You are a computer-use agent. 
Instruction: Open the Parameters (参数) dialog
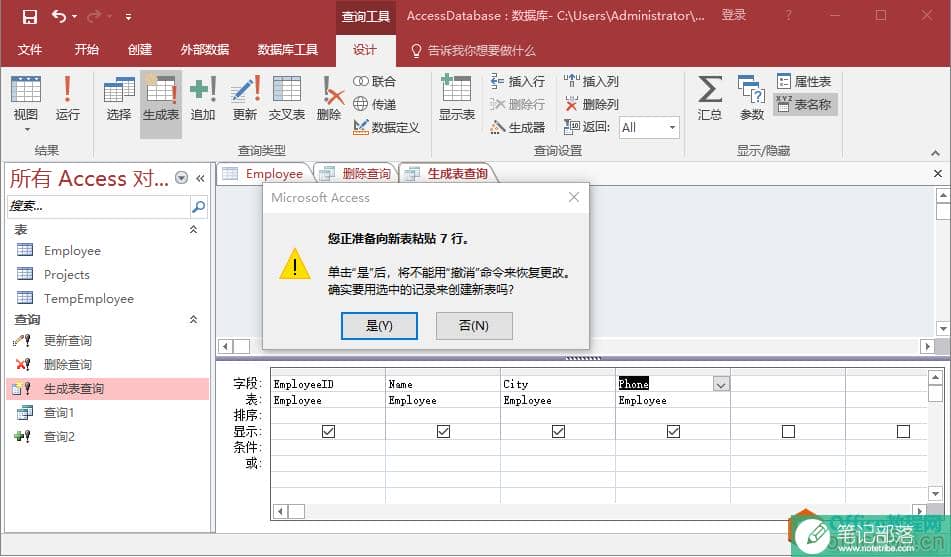751,98
